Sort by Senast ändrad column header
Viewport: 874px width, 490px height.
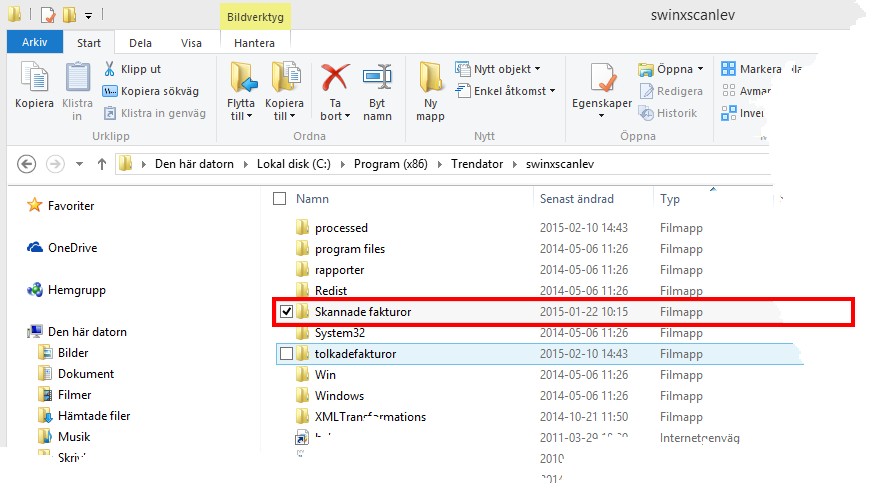tap(576, 199)
